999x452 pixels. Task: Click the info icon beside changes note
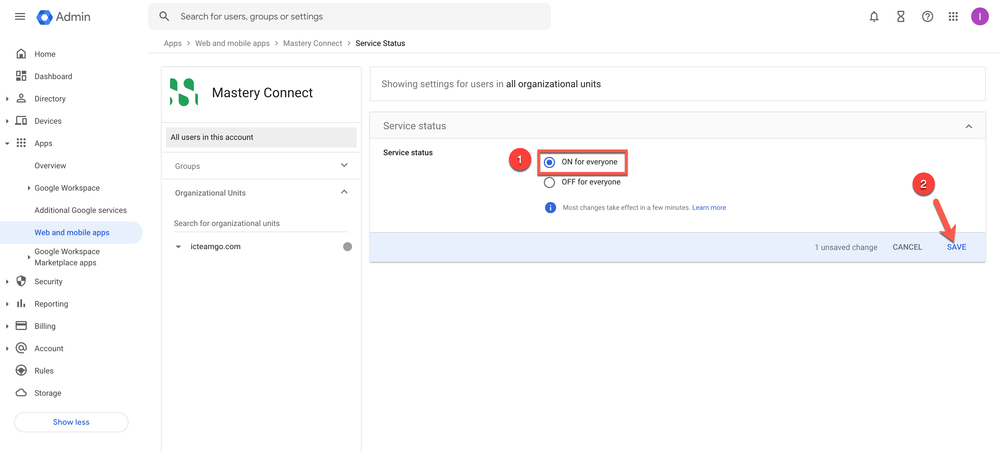(x=550, y=208)
